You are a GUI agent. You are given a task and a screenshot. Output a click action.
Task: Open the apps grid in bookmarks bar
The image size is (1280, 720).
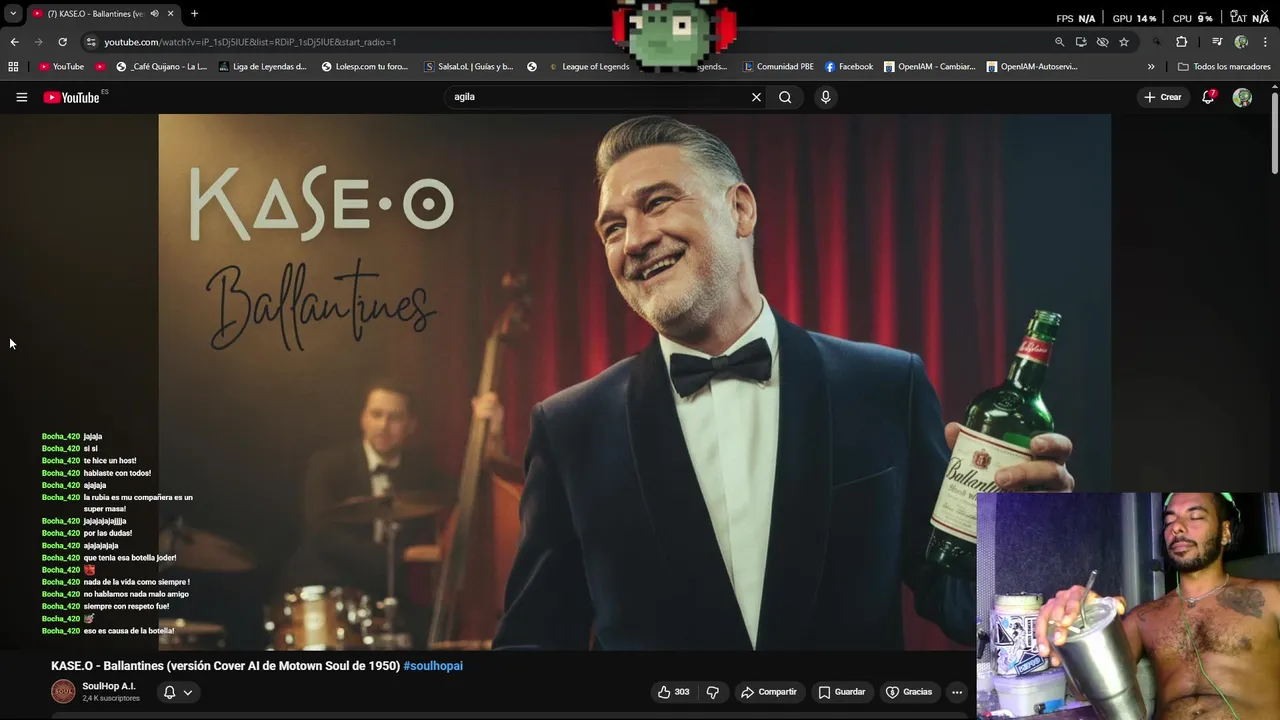pos(13,67)
